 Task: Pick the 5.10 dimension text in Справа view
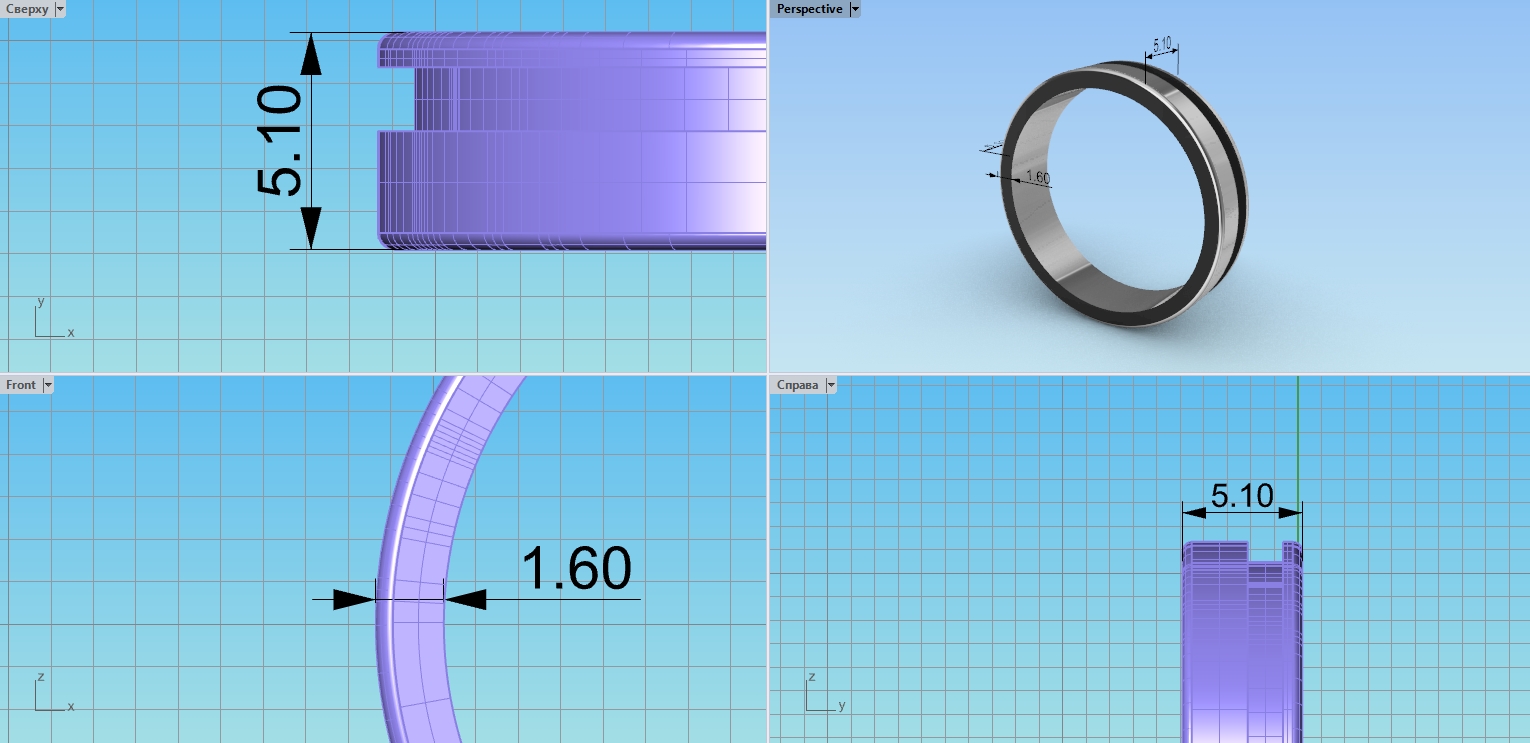pyautogui.click(x=1241, y=496)
